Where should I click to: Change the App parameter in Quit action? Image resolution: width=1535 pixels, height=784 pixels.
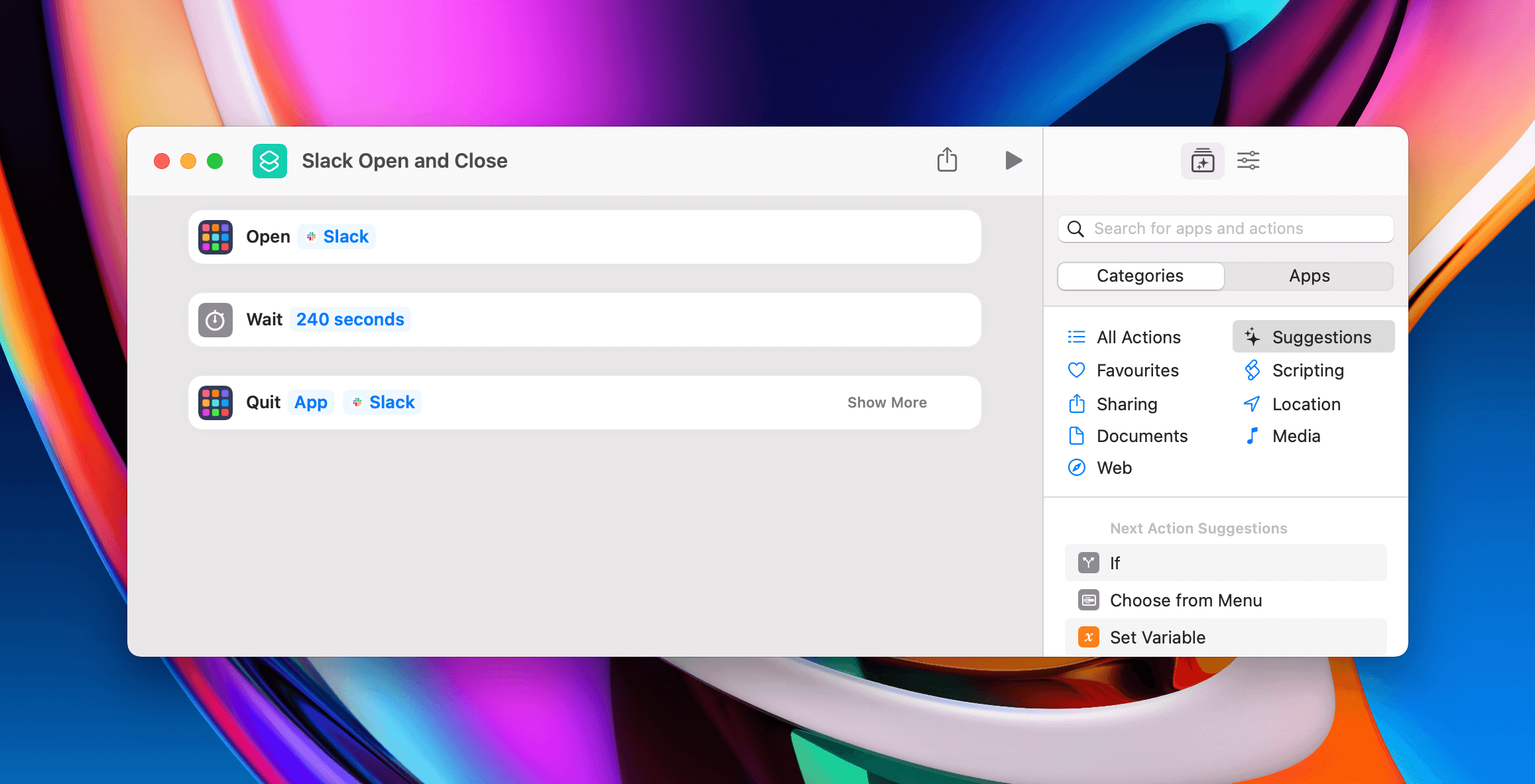click(310, 402)
